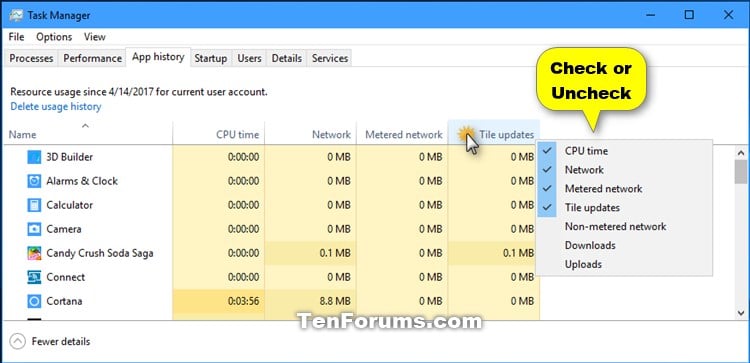Uncheck Metered network in column menu
The height and width of the screenshot is (363, 750).
pos(625,188)
